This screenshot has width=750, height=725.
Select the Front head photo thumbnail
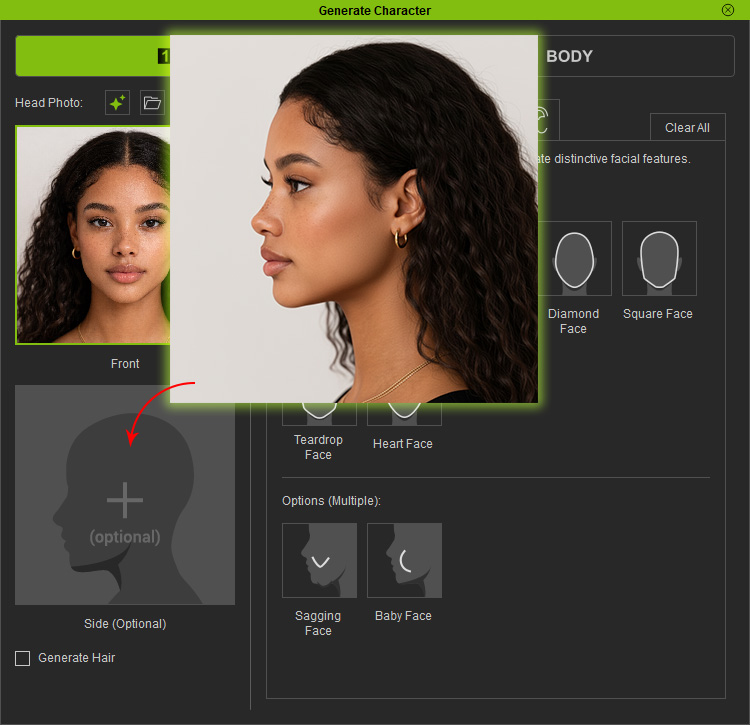coord(93,235)
